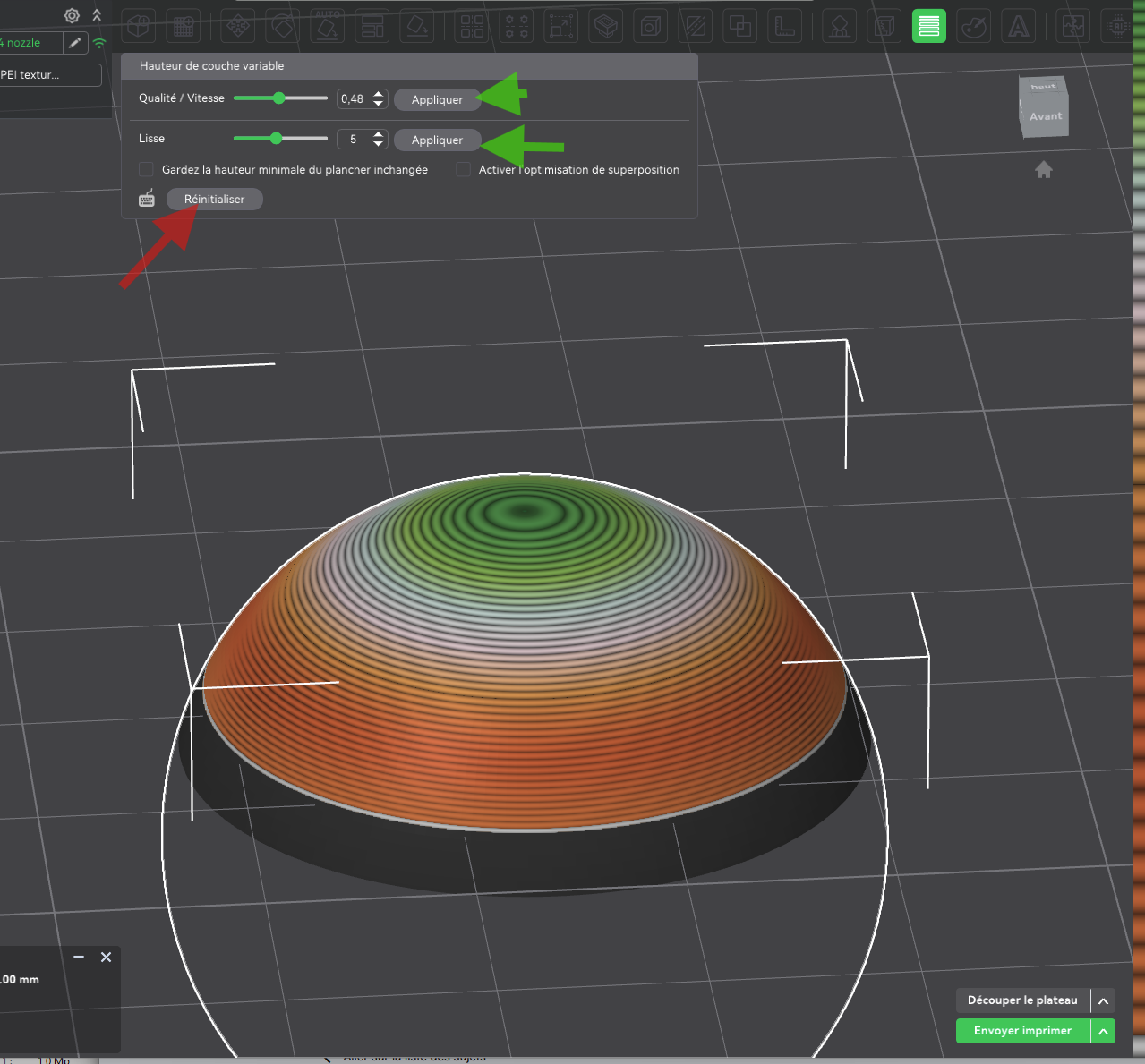Apply the Qualité / Vitesse setting
This screenshot has height=1064, width=1145.
point(437,99)
